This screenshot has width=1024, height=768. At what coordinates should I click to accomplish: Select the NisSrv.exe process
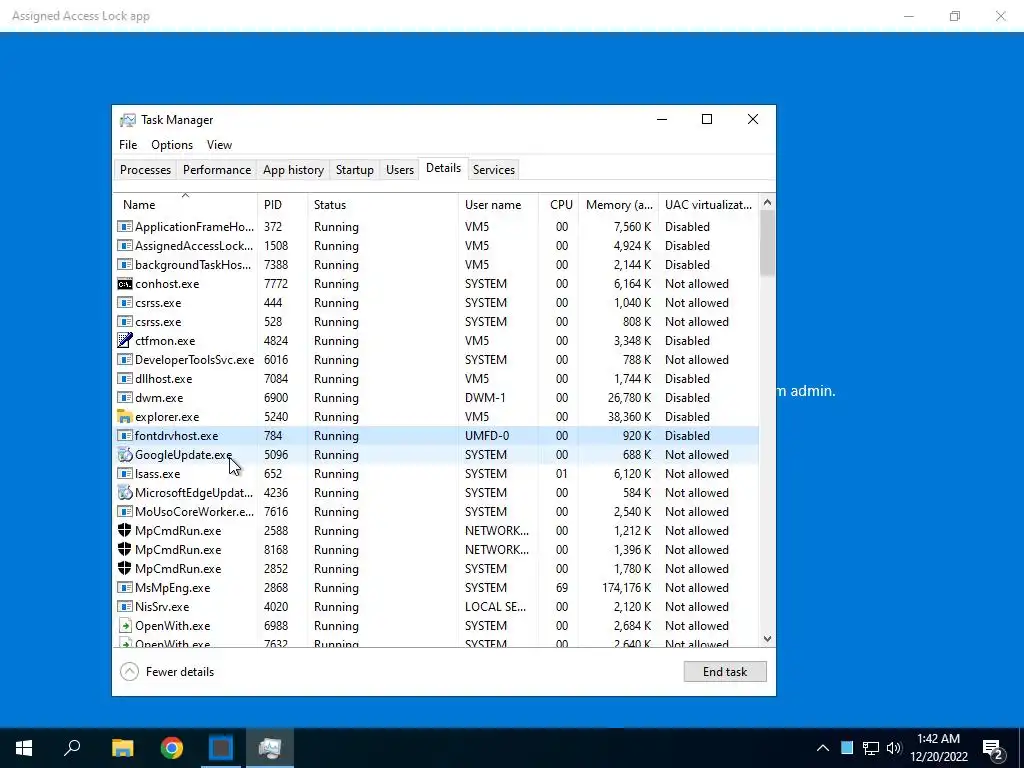[x=436, y=607]
